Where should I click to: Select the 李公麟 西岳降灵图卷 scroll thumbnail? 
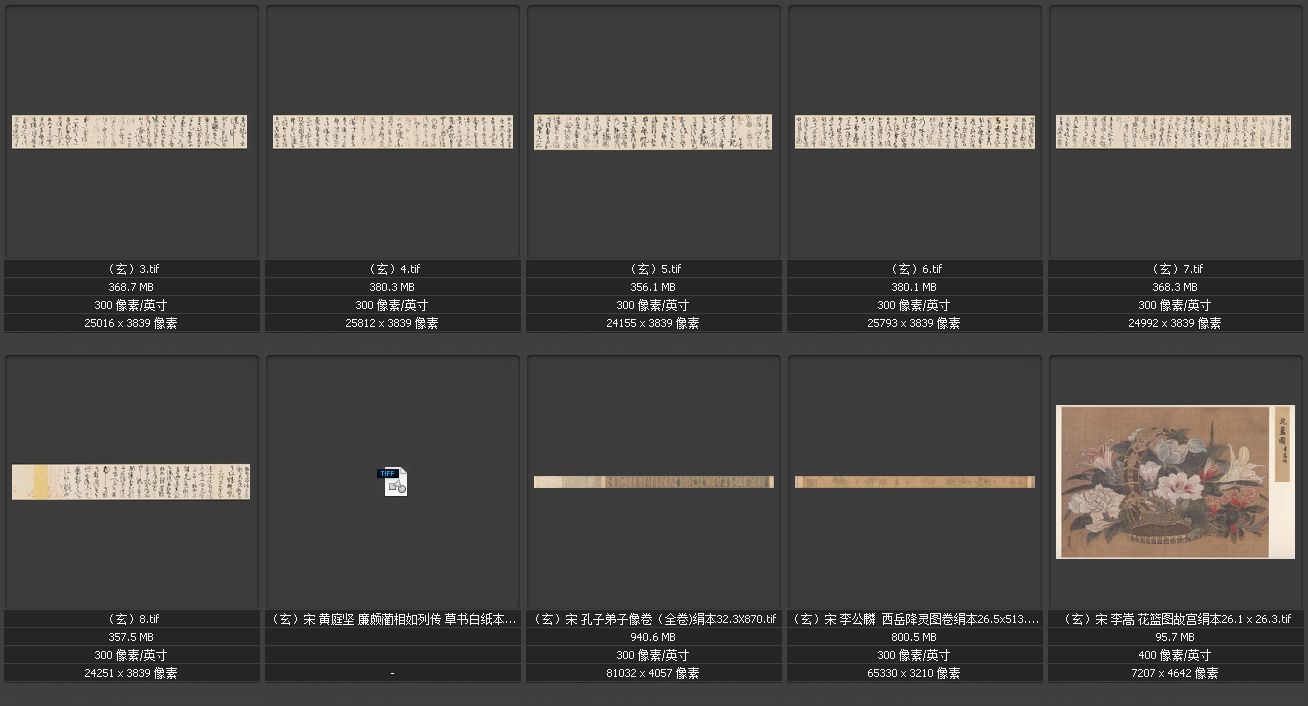(914, 482)
